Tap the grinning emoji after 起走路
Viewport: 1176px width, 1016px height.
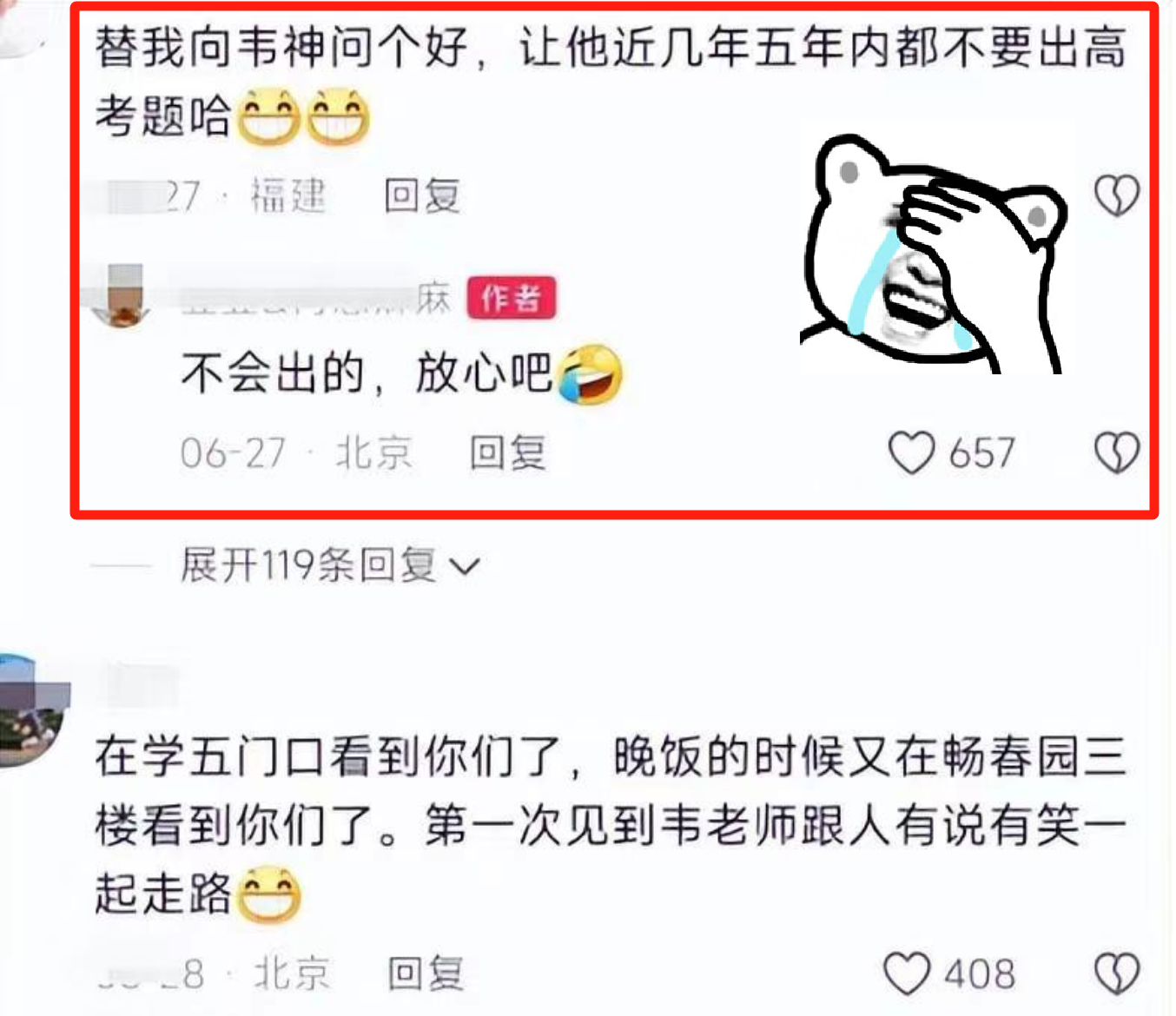pos(269,894)
